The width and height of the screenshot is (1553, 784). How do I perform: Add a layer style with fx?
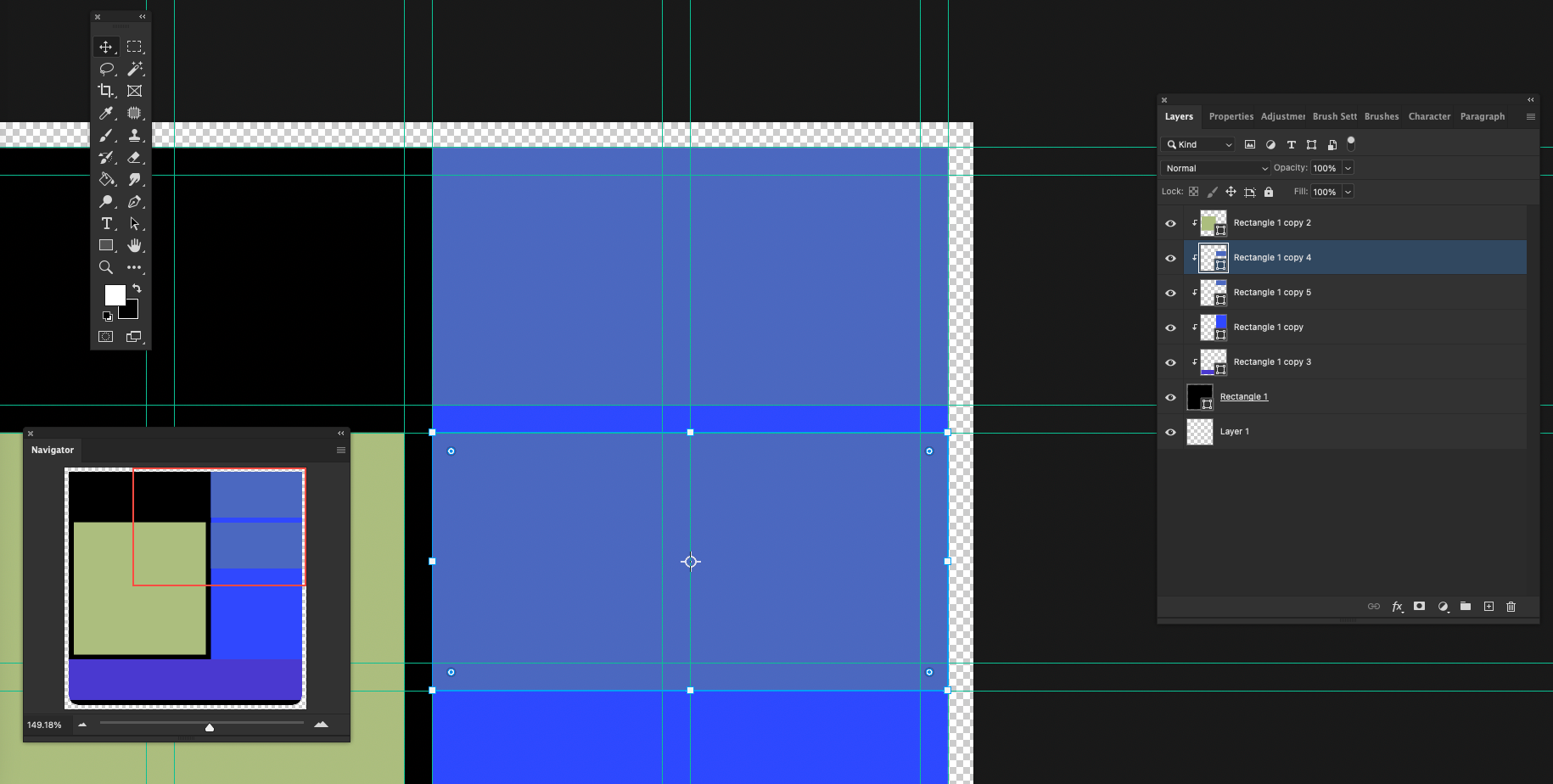(x=1397, y=606)
